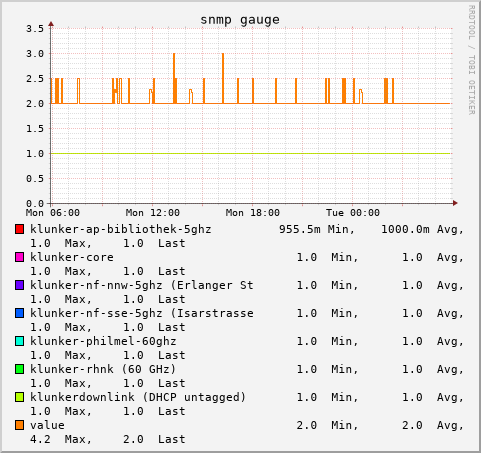The image size is (481, 453).
Task: Click the Mon 06:00 time axis label
Action: (53, 213)
